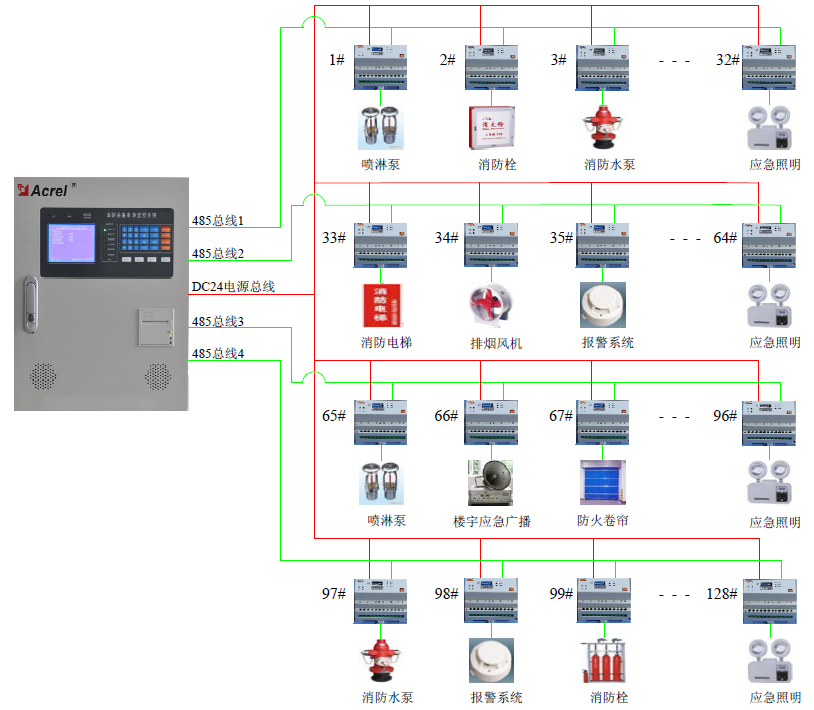814x710 pixels.
Task: Select the red fire hydrant box under 2#
Action: click(490, 126)
